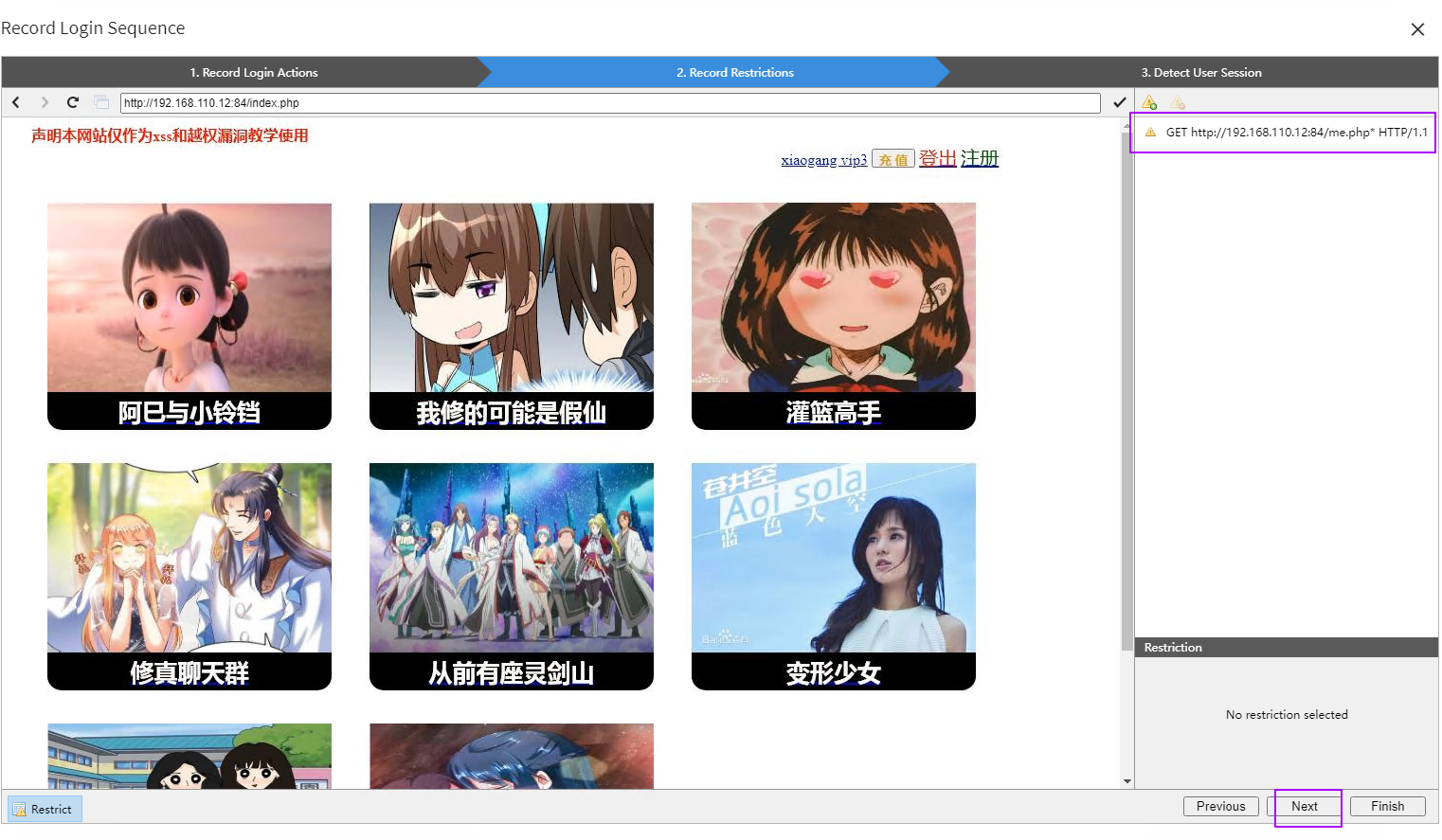Select the GET me.php restriction entry
The height and width of the screenshot is (840, 1442).
click(1286, 133)
